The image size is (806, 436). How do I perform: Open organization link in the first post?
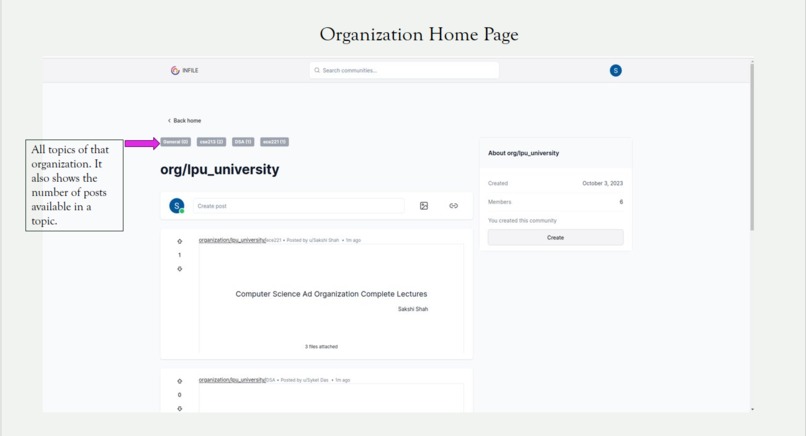click(x=232, y=240)
